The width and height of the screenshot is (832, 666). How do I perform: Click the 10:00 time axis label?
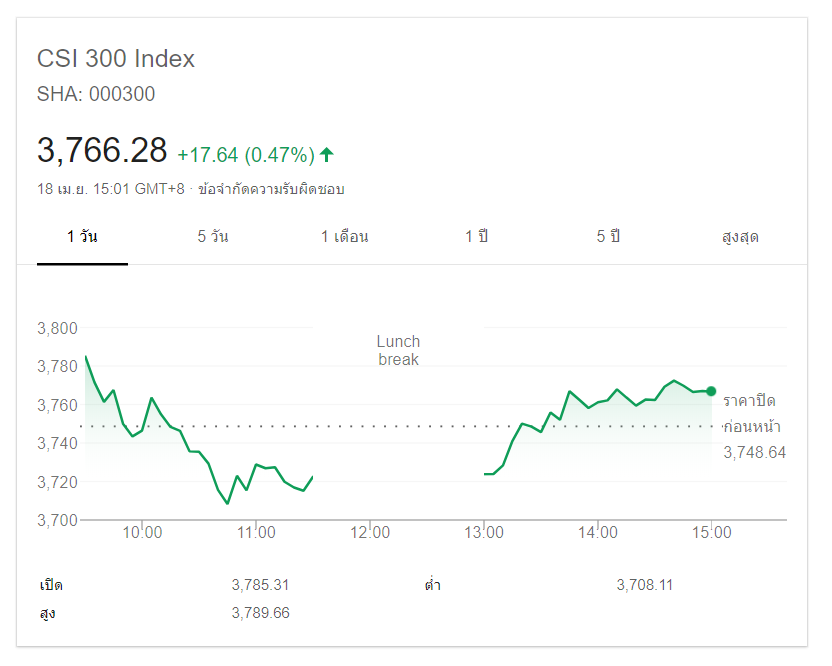(x=143, y=533)
